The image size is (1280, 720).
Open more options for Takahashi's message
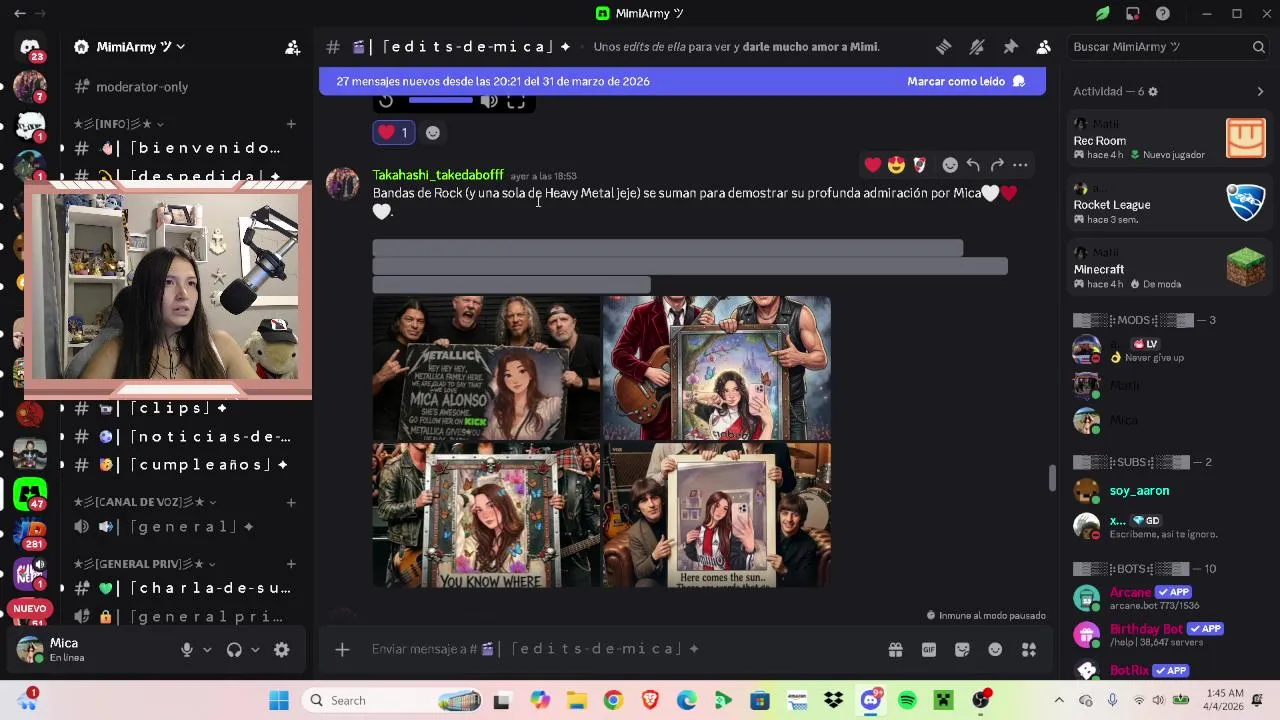pos(1020,164)
